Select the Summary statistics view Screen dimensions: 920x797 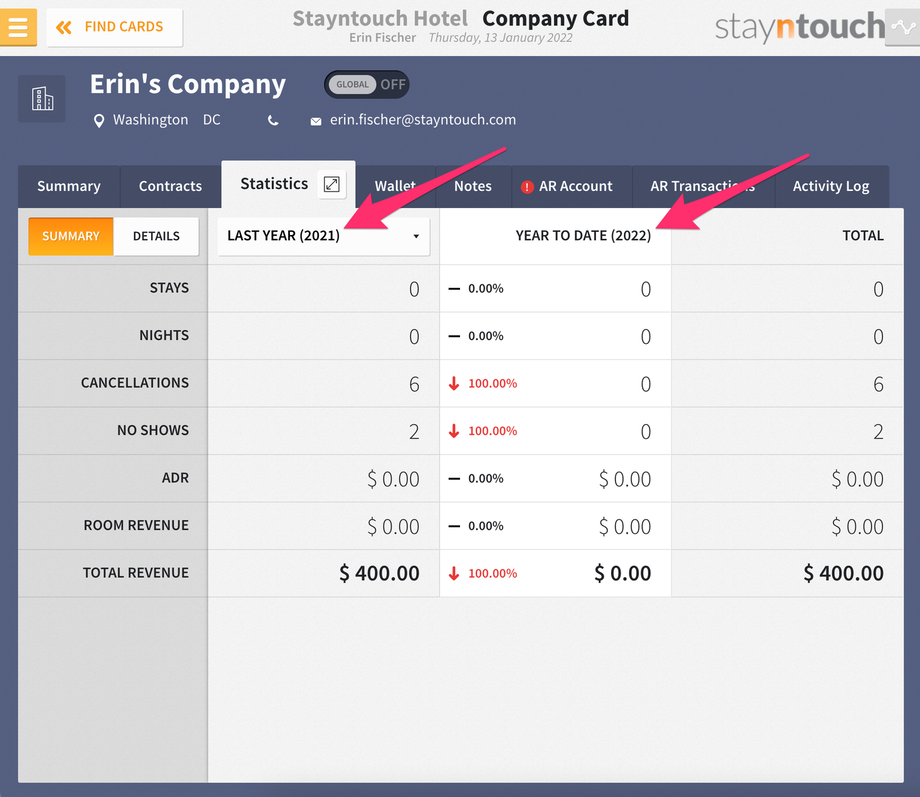click(x=70, y=237)
